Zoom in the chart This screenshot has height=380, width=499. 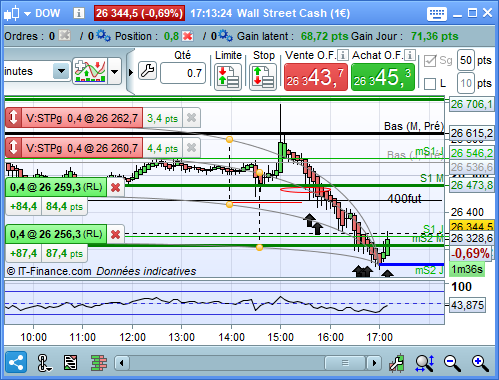480,363
